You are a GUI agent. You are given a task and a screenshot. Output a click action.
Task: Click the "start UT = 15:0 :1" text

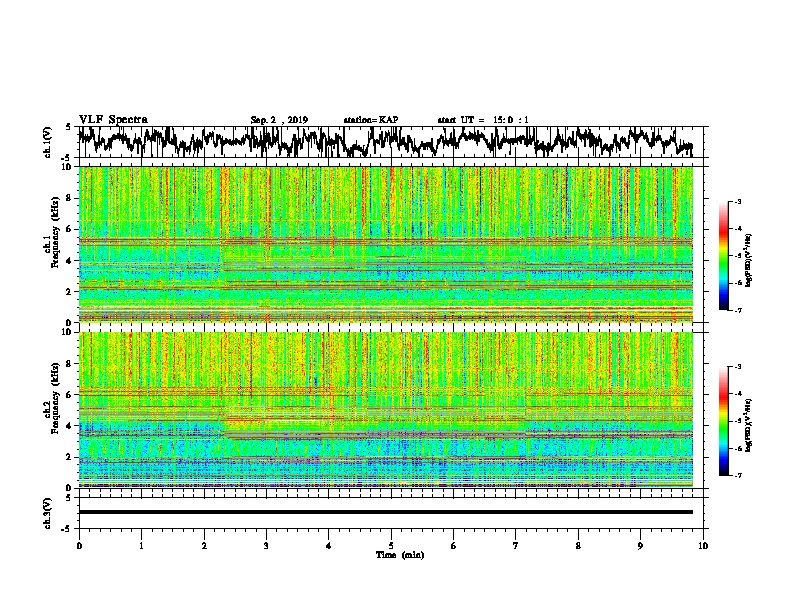tap(483, 120)
